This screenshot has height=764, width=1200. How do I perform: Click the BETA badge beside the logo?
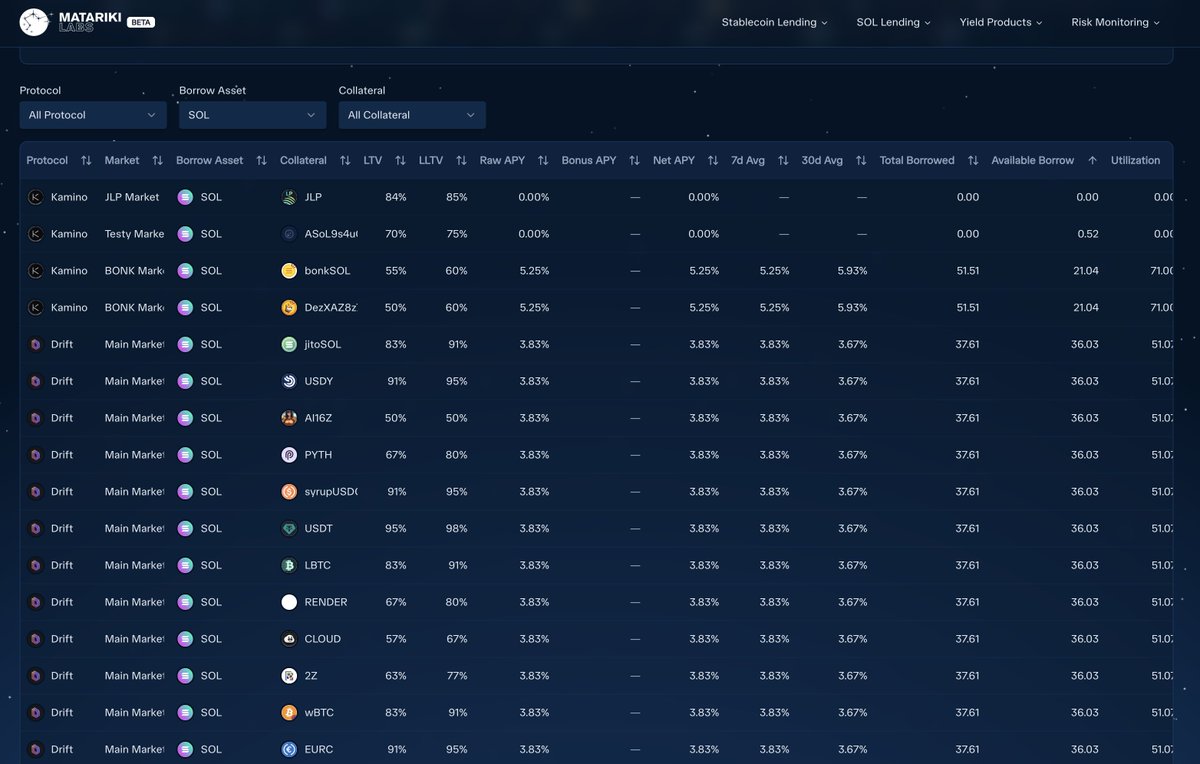point(141,22)
